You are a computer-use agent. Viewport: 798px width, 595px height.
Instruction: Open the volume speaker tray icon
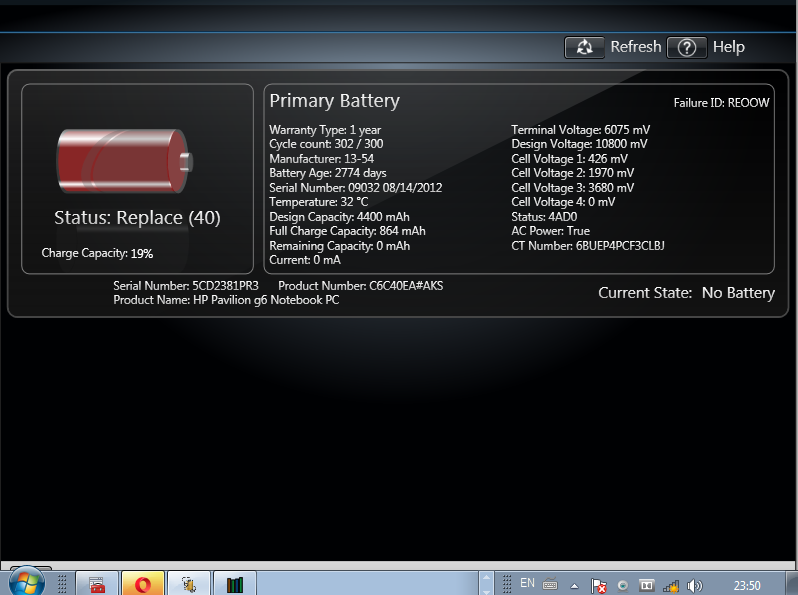pos(695,586)
